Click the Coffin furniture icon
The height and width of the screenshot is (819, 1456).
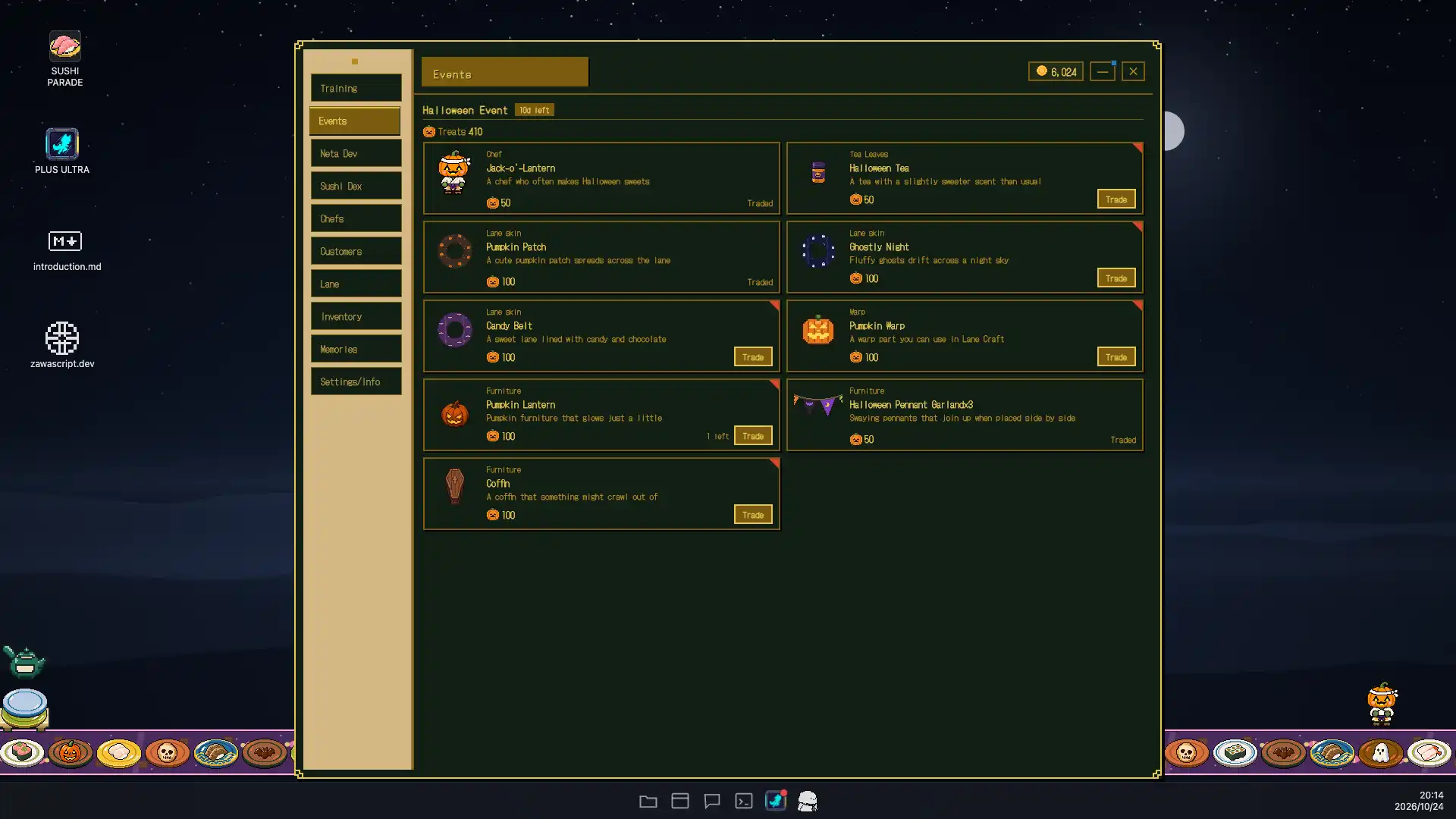454,486
